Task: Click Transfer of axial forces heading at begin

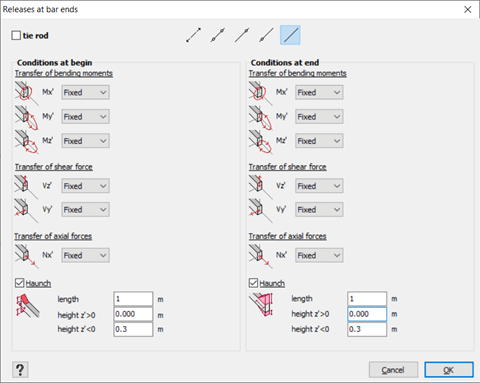Action: (x=53, y=236)
